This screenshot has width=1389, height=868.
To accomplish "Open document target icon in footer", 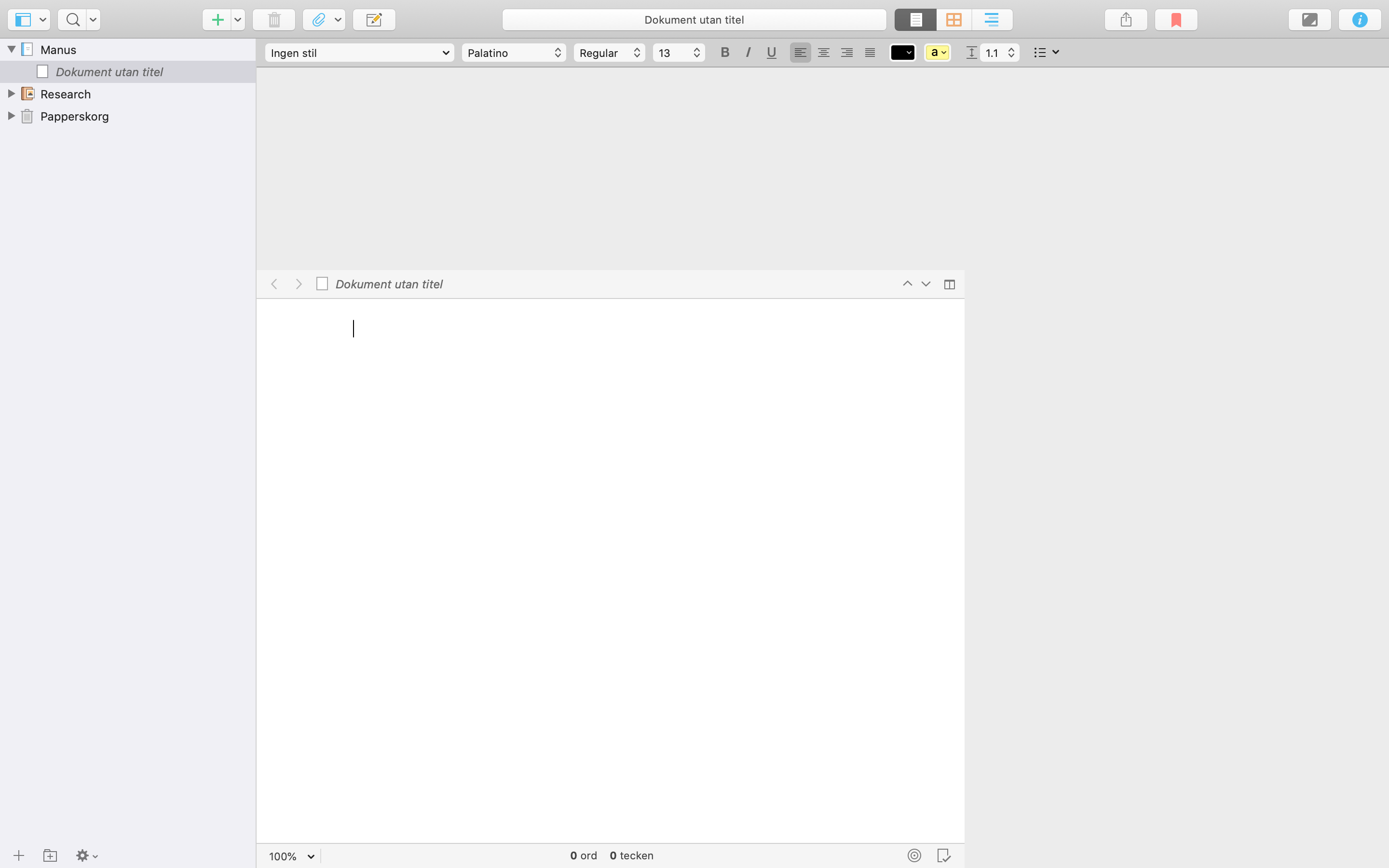I will (x=914, y=855).
